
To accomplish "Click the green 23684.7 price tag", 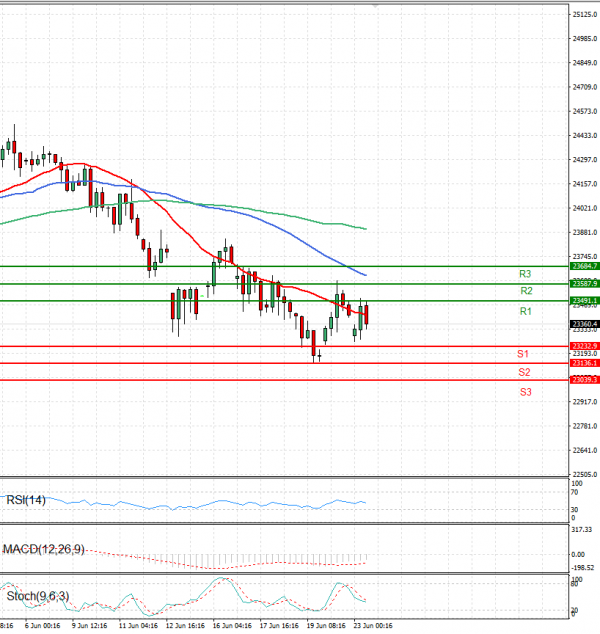I will click(x=584, y=266).
